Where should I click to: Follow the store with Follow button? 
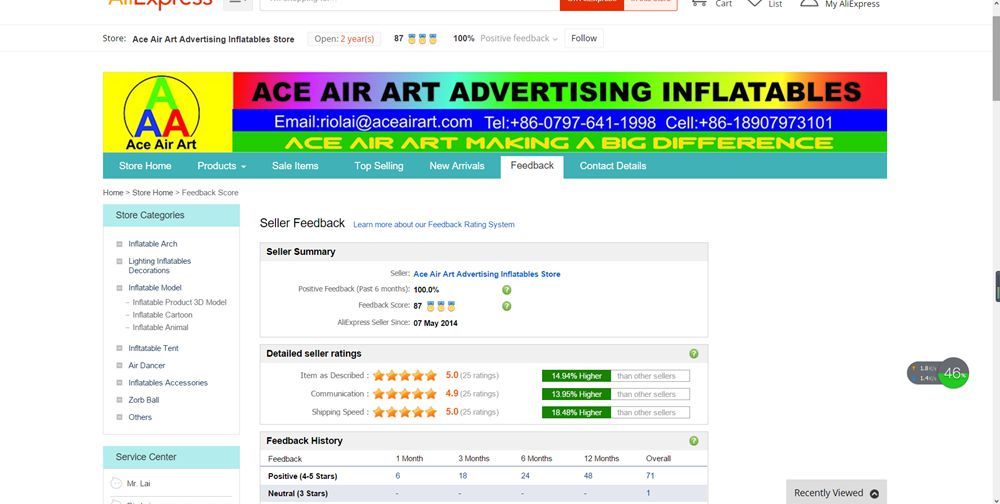(584, 38)
